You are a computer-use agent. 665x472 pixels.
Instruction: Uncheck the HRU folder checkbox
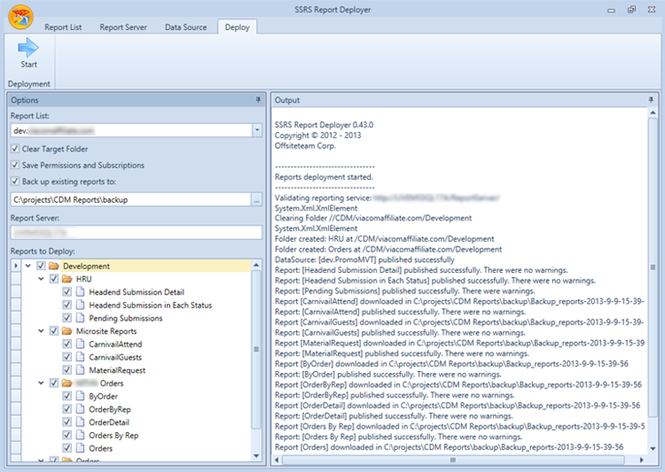[x=54, y=279]
